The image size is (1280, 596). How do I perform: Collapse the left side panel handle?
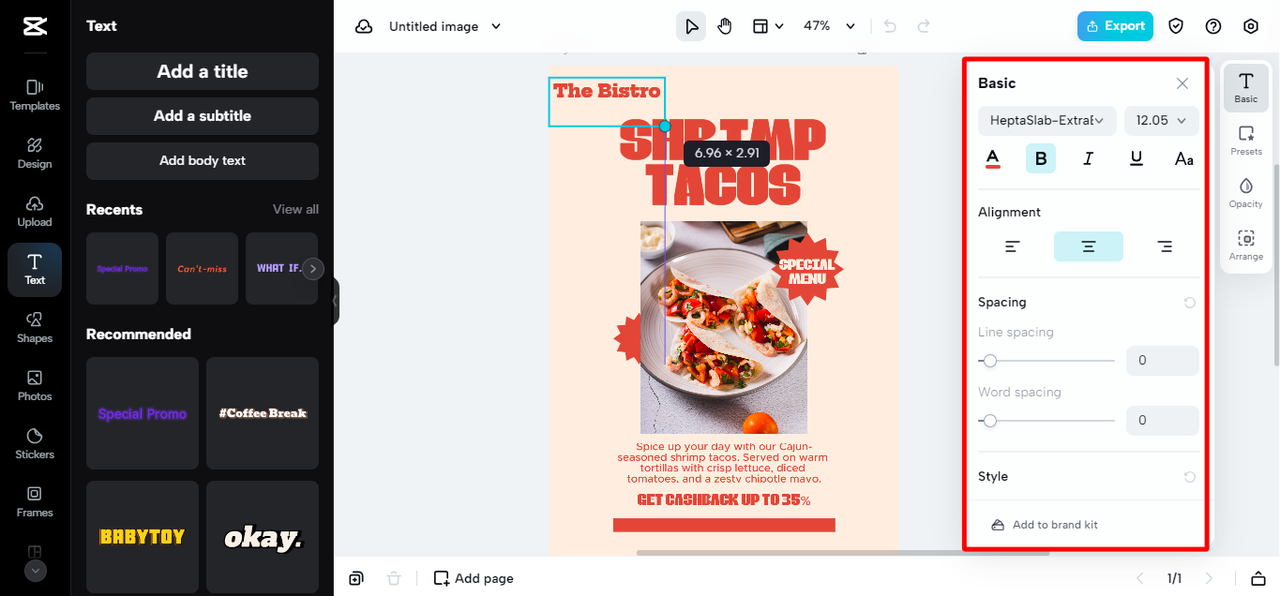click(x=336, y=301)
